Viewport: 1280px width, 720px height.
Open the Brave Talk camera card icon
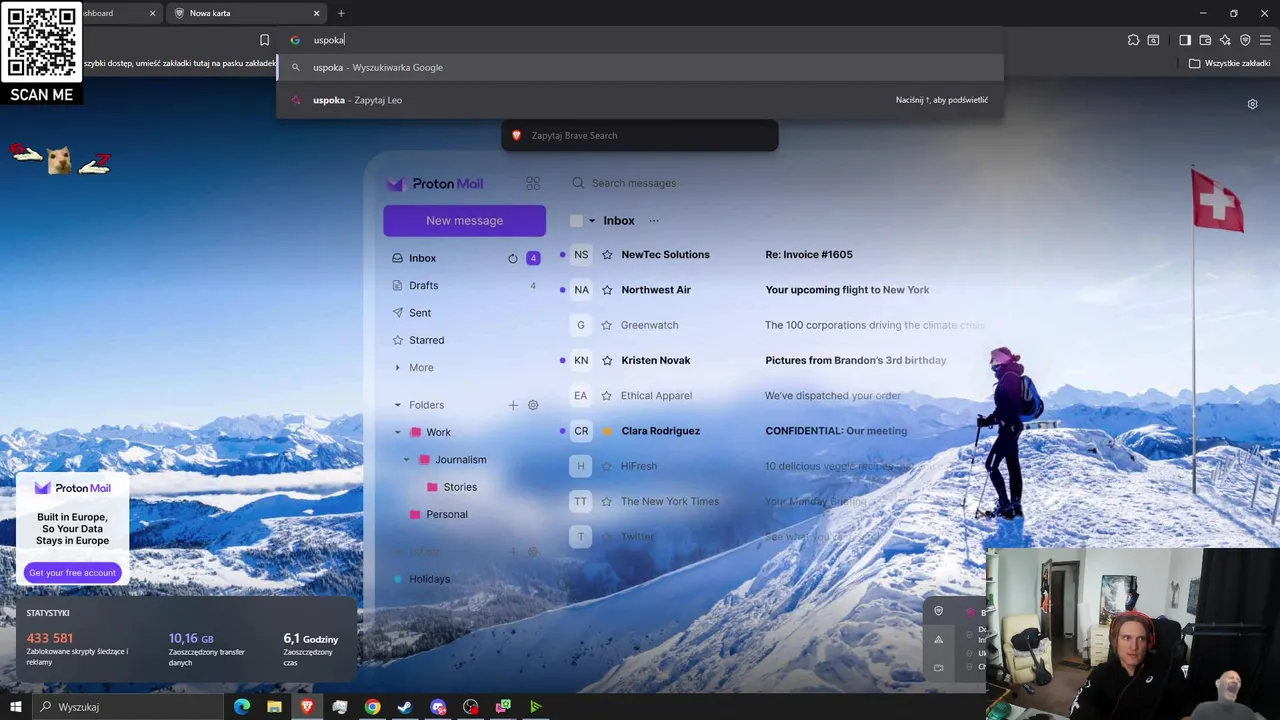938,667
